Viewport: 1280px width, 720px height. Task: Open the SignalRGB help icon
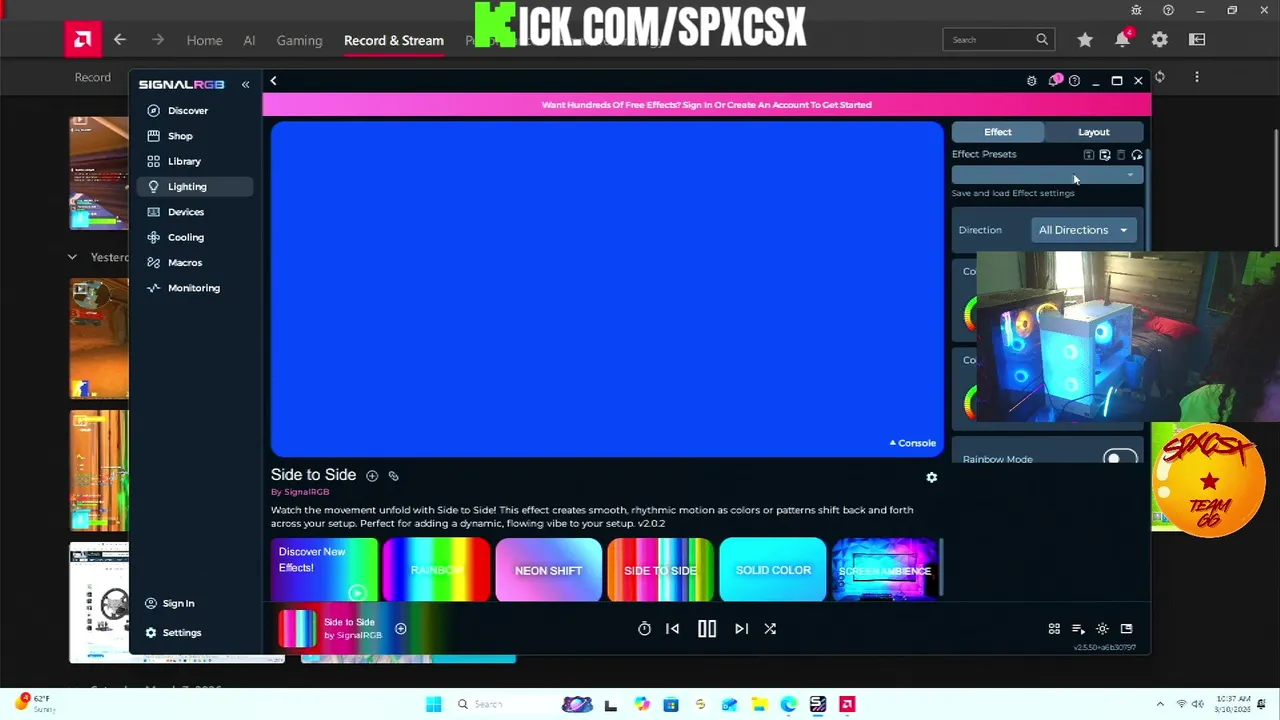click(x=1074, y=81)
